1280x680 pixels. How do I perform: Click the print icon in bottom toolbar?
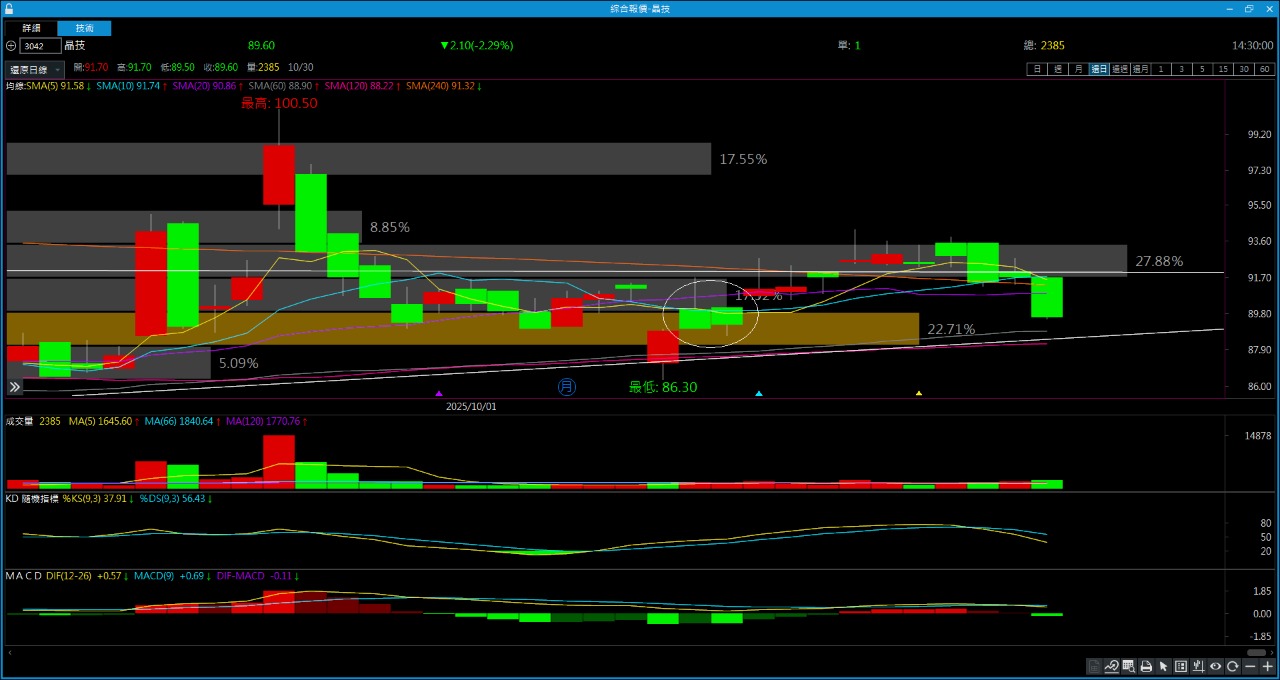click(x=1146, y=667)
